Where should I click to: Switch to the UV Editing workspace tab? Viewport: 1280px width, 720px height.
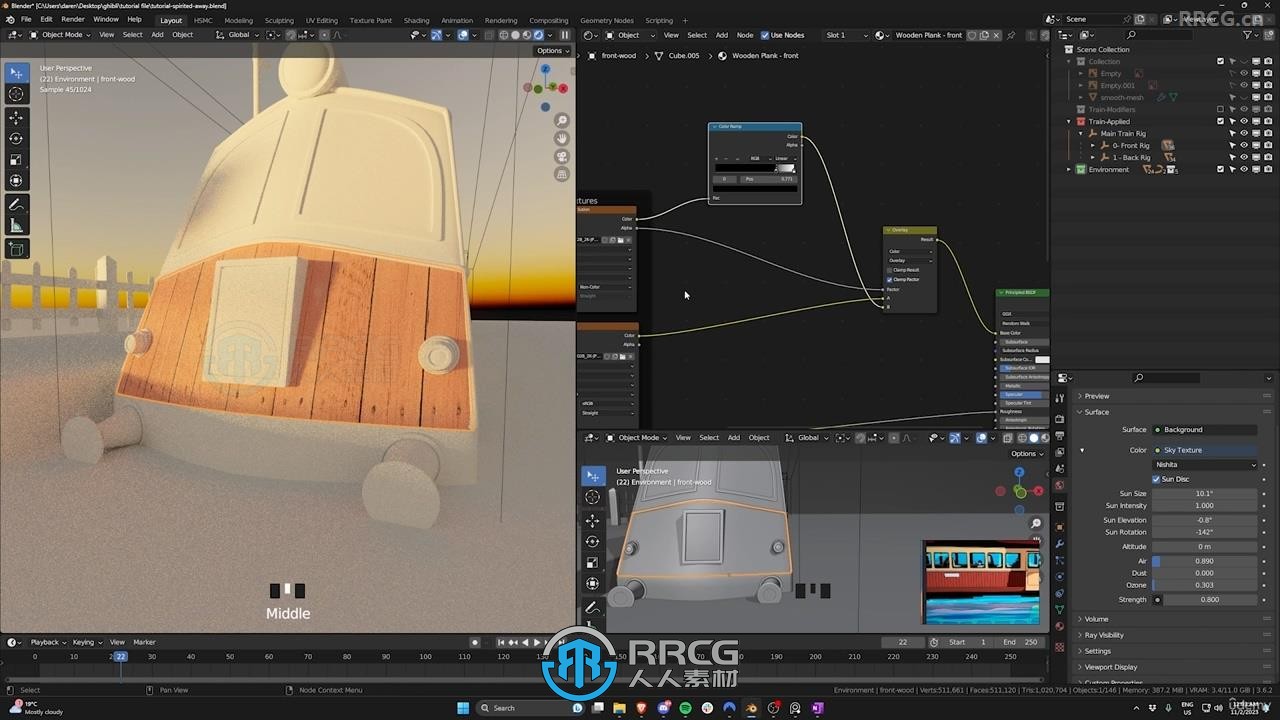(322, 20)
